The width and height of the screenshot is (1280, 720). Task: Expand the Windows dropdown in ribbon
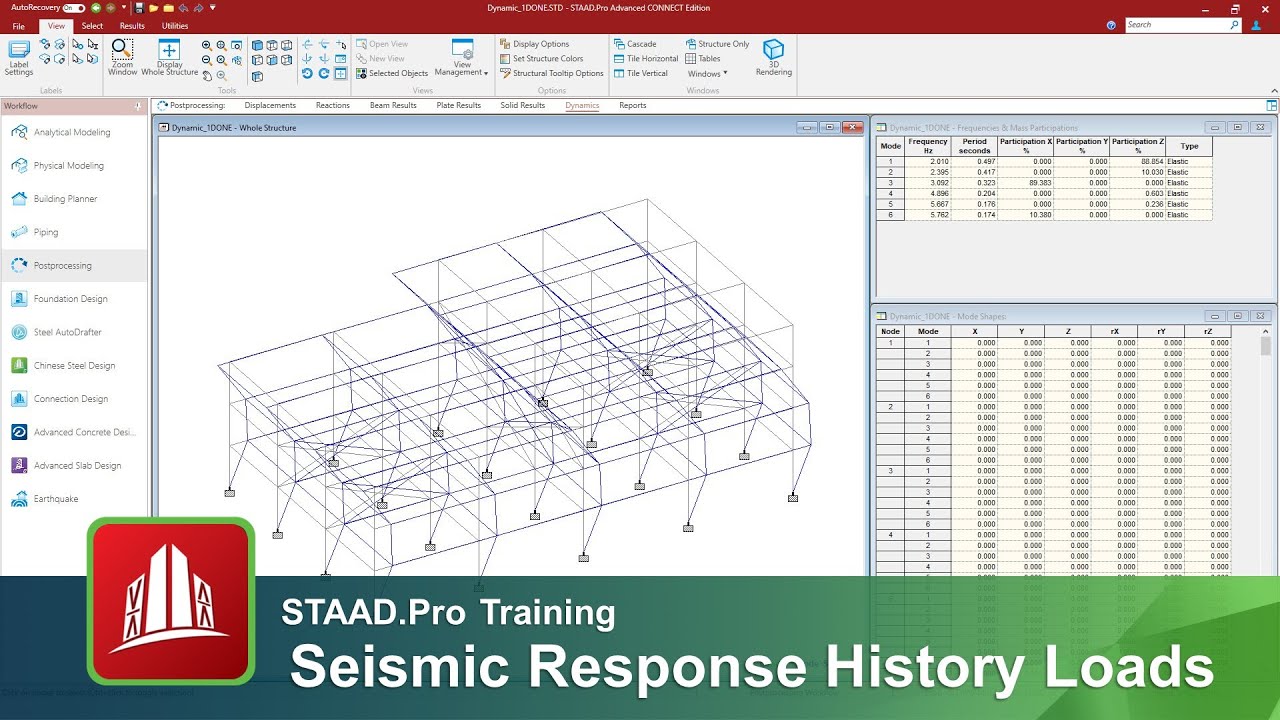707,73
